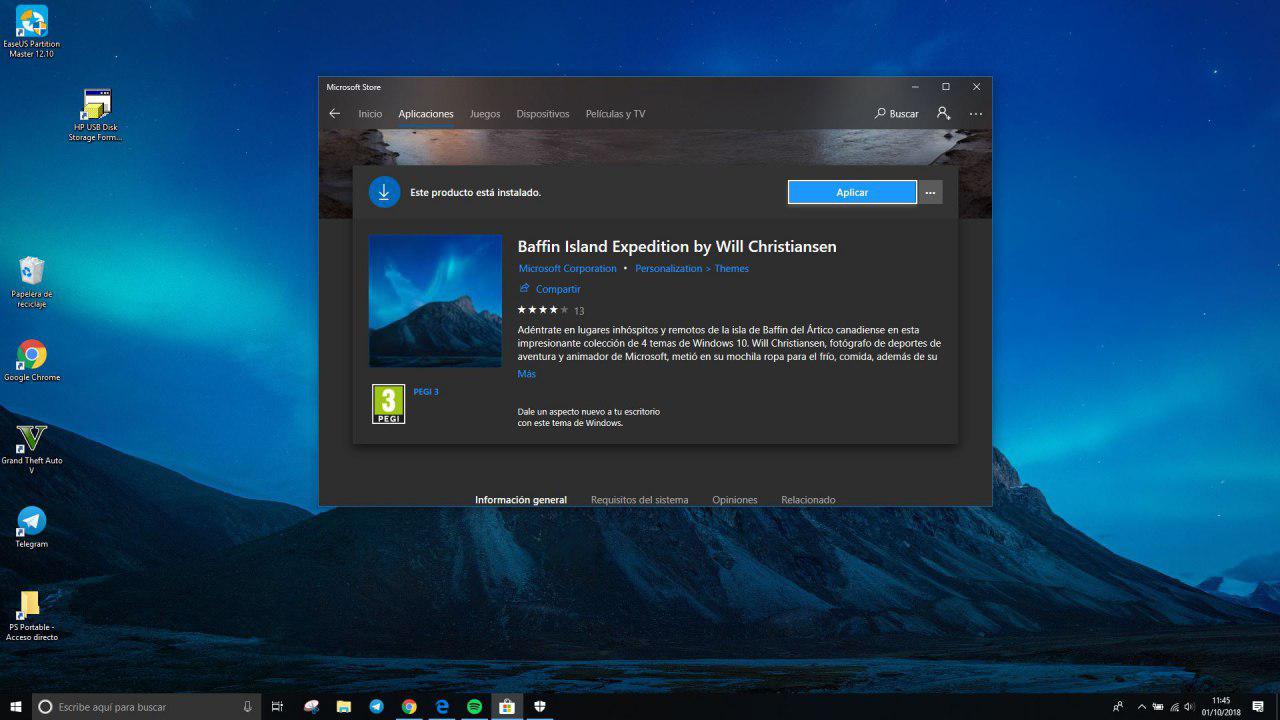Image resolution: width=1280 pixels, height=720 pixels.
Task: Click the PEGI 3 text link
Action: tap(426, 392)
